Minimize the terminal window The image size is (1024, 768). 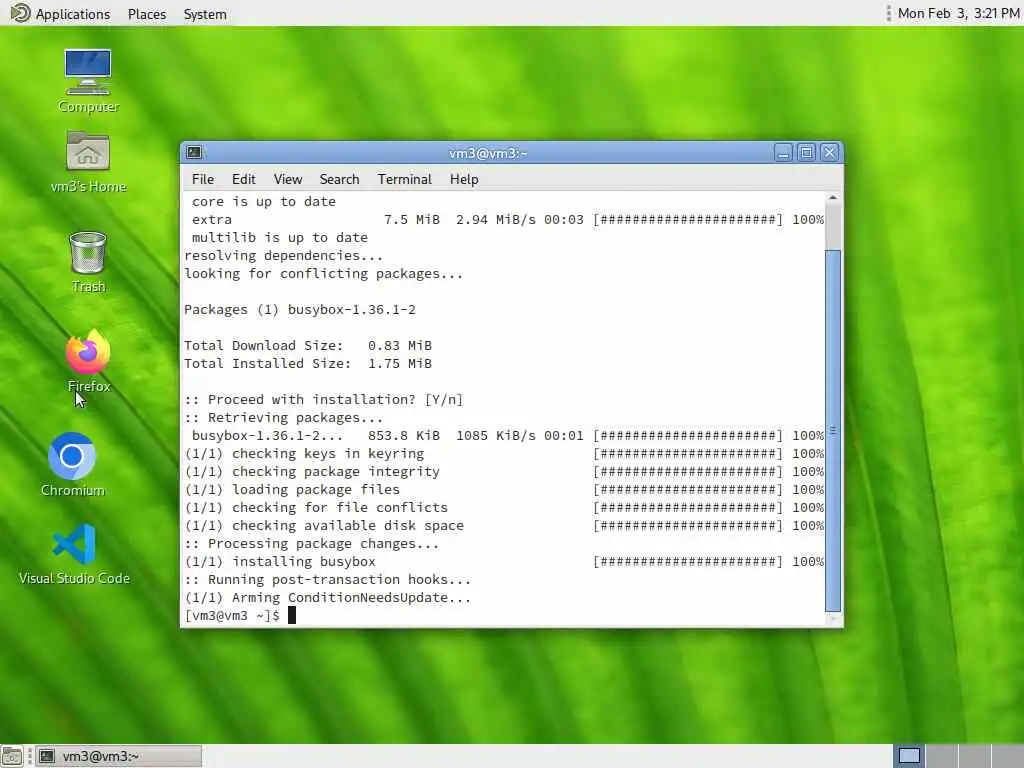pos(783,153)
